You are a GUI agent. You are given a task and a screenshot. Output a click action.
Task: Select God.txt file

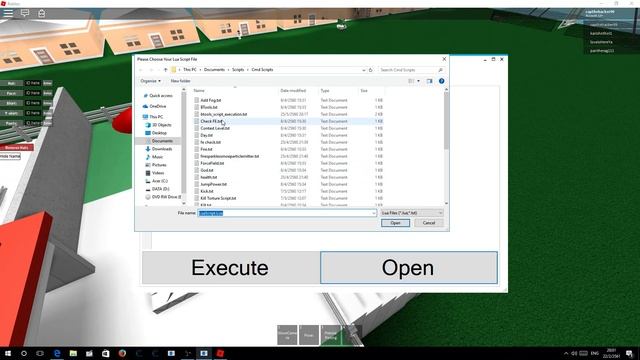coord(207,170)
